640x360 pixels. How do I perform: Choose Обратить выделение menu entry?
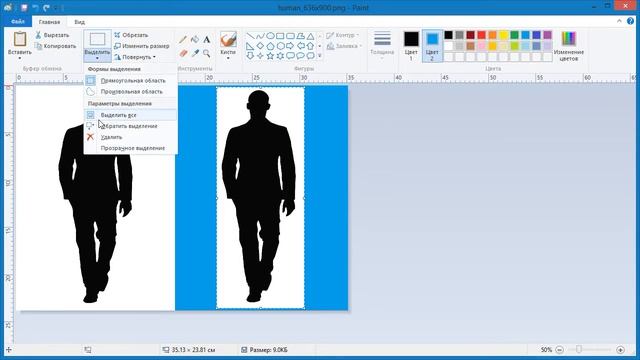[131, 126]
